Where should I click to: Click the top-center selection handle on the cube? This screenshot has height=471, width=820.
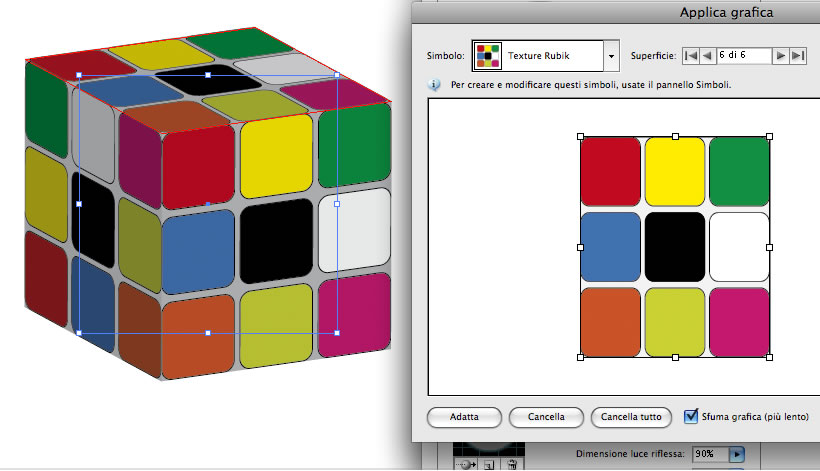pos(208,75)
